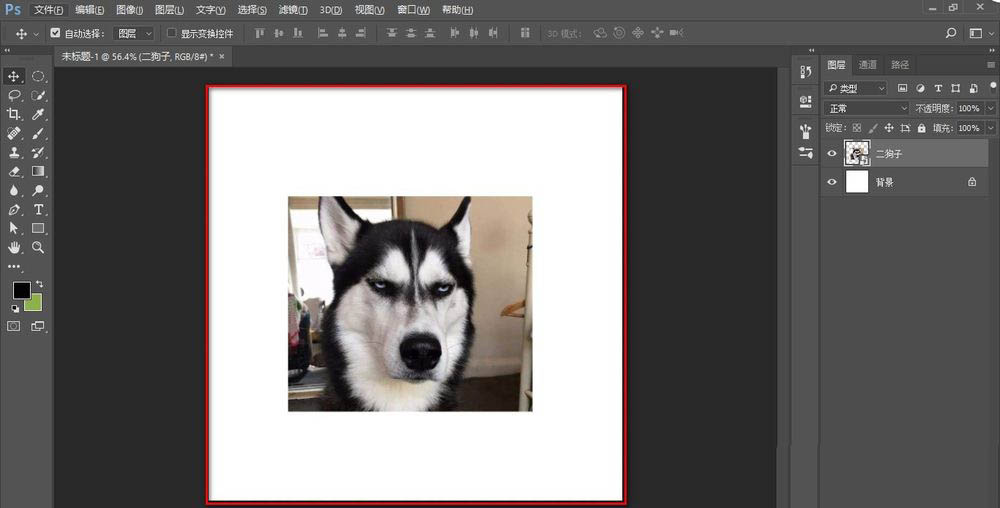This screenshot has height=508, width=1000.
Task: Toggle lock all padlock
Action: [922, 128]
